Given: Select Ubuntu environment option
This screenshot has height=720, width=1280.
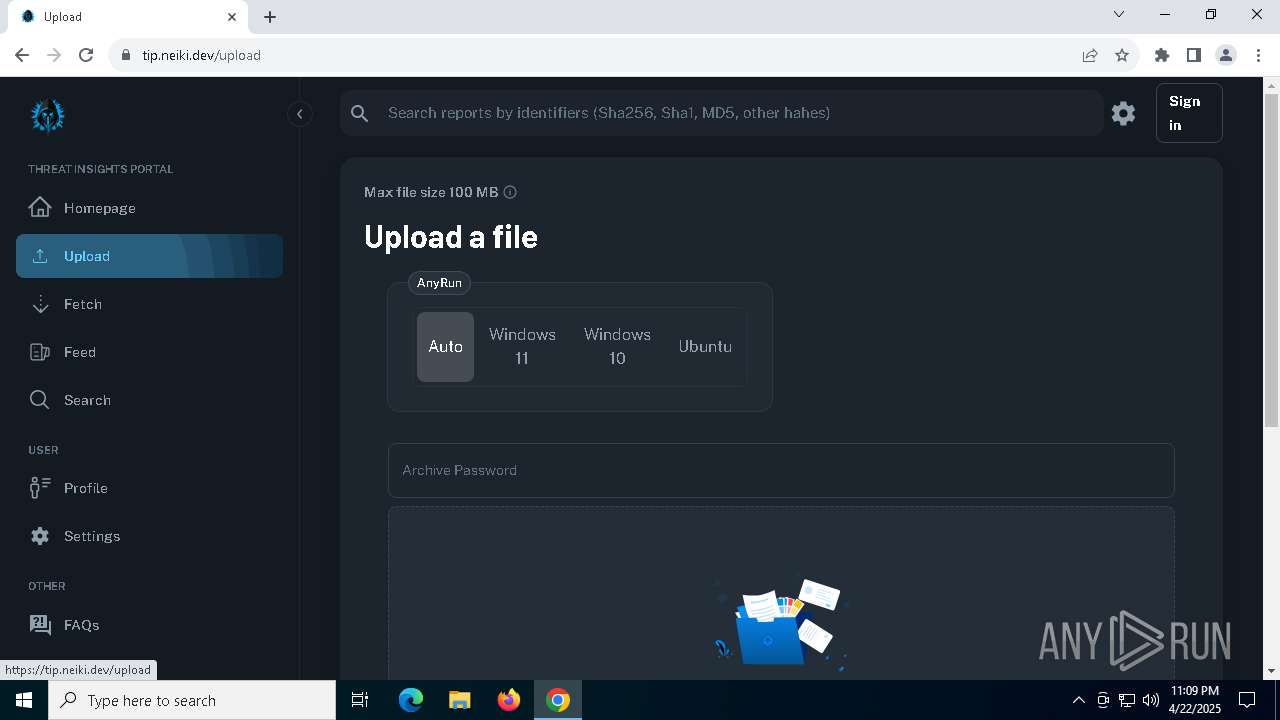Looking at the screenshot, I should coord(705,346).
